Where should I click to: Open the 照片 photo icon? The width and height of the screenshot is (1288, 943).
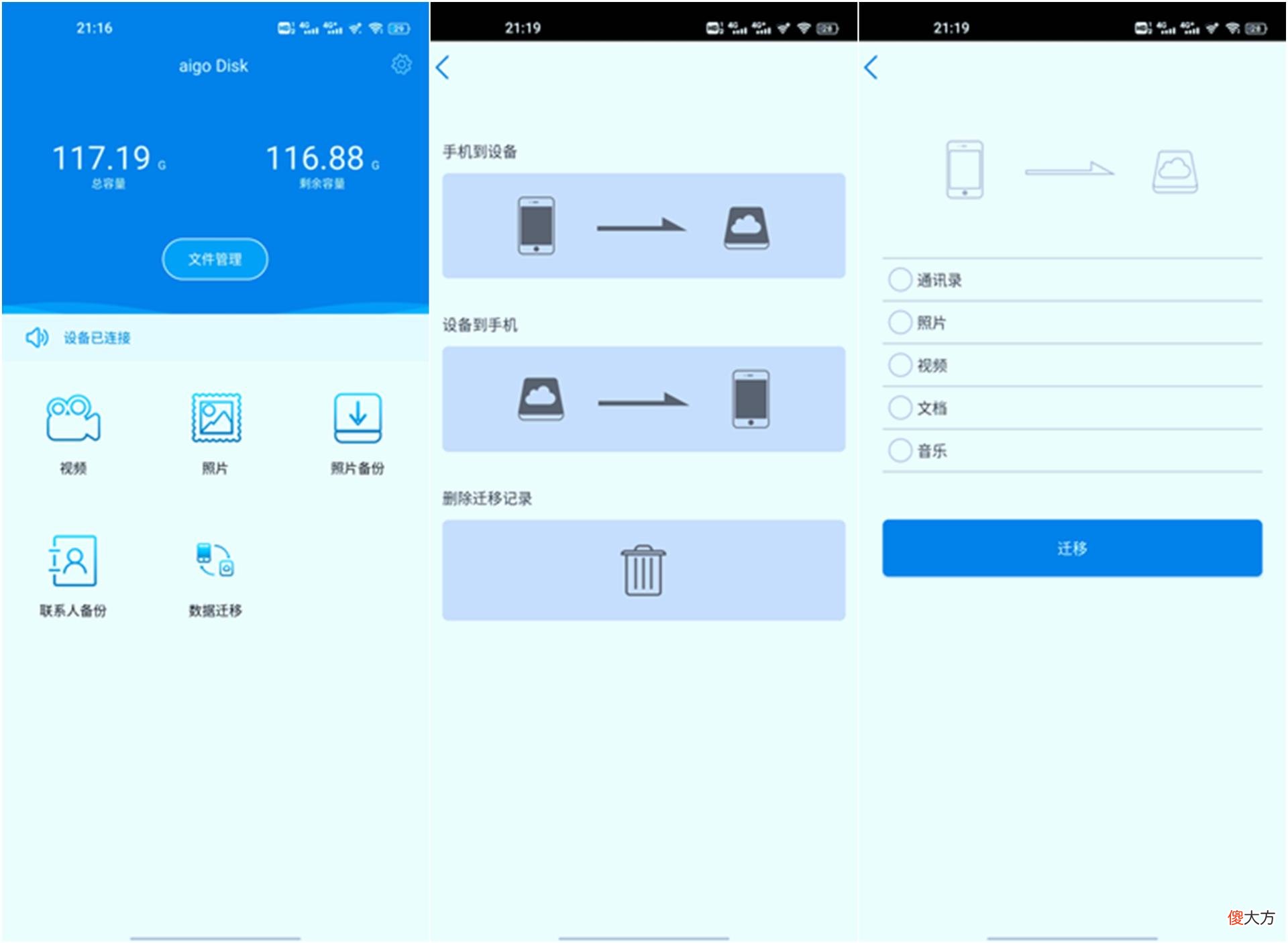(216, 417)
